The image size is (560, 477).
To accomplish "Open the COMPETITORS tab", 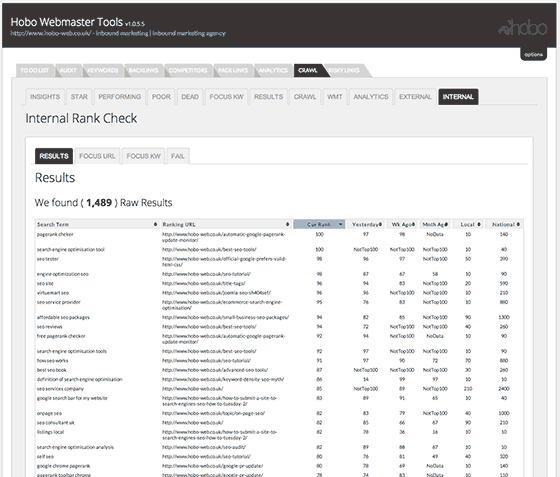I will [x=188, y=70].
